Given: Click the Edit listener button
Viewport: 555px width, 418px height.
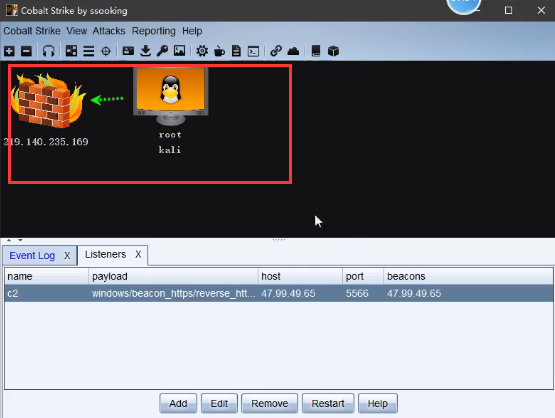Looking at the screenshot, I should (x=219, y=403).
